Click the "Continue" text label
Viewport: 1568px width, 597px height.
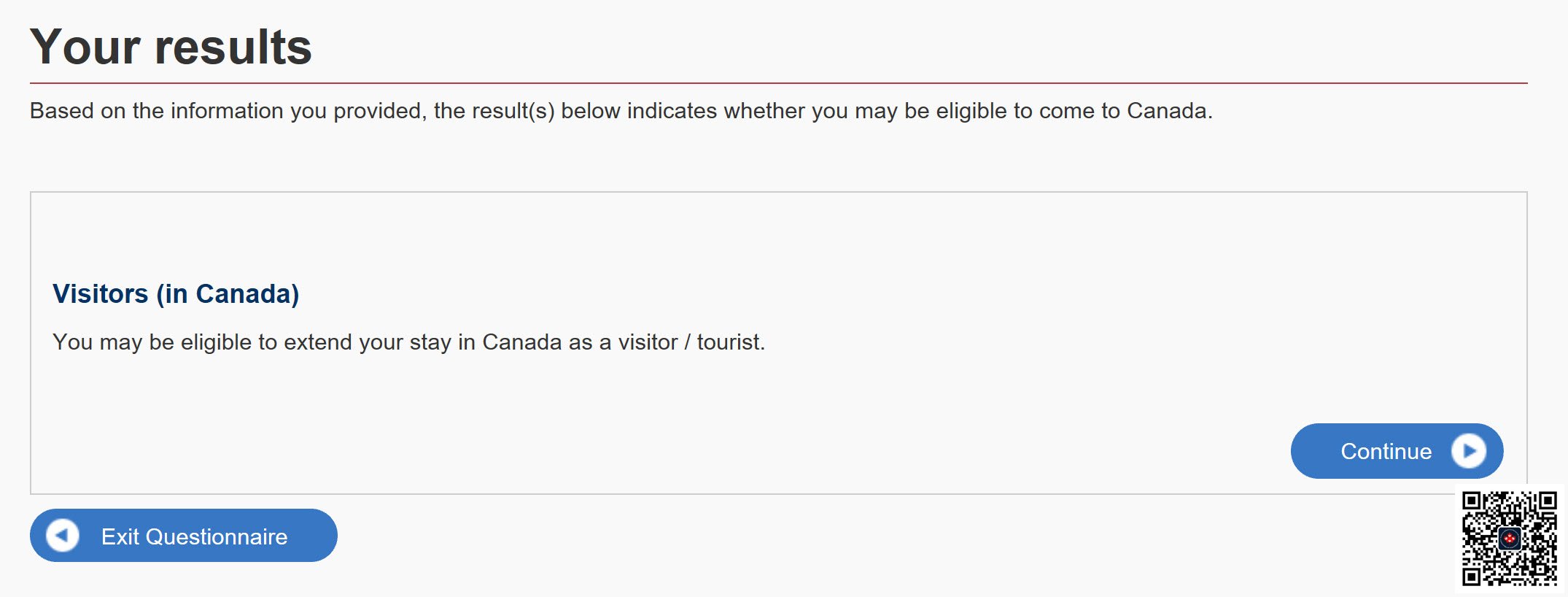1386,452
